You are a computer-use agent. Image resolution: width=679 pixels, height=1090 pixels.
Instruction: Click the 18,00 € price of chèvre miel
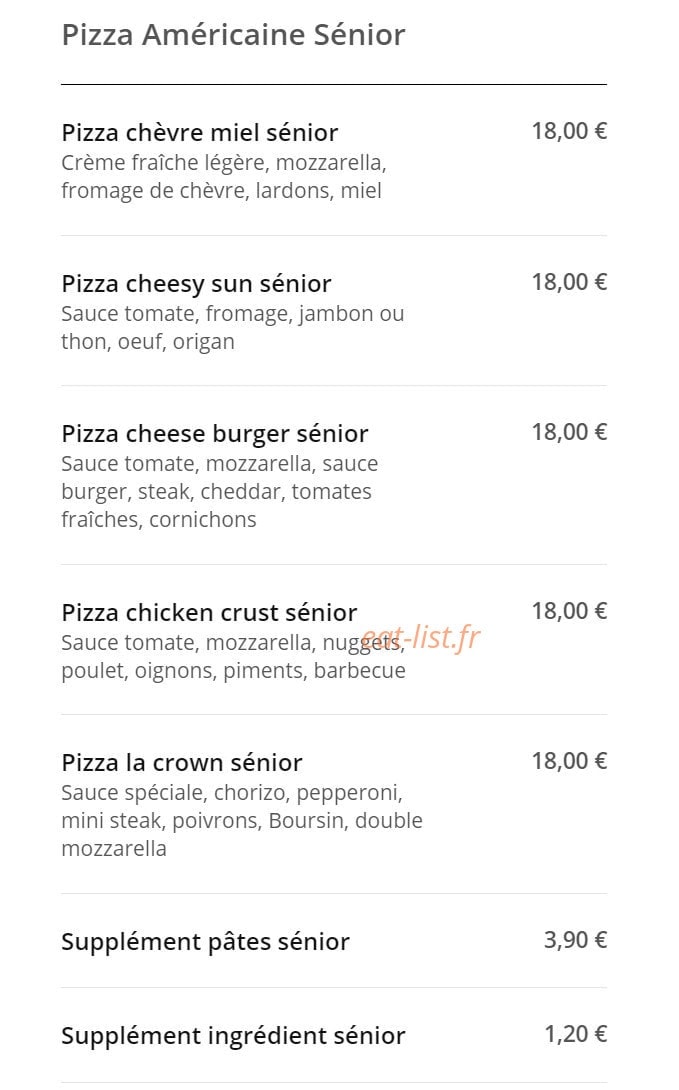[569, 131]
